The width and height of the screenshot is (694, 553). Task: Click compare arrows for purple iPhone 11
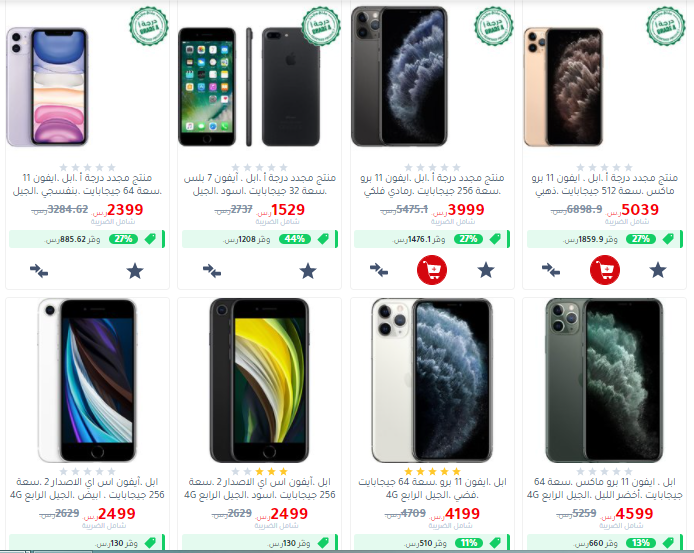click(39, 271)
